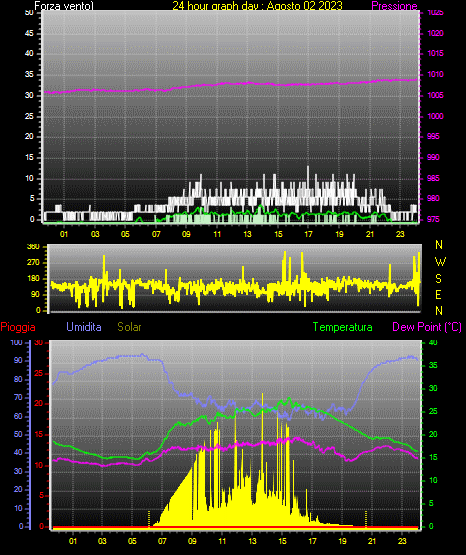This screenshot has height=555, width=466.
Task: Click the 24 hour graph day title
Action: (257, 6)
